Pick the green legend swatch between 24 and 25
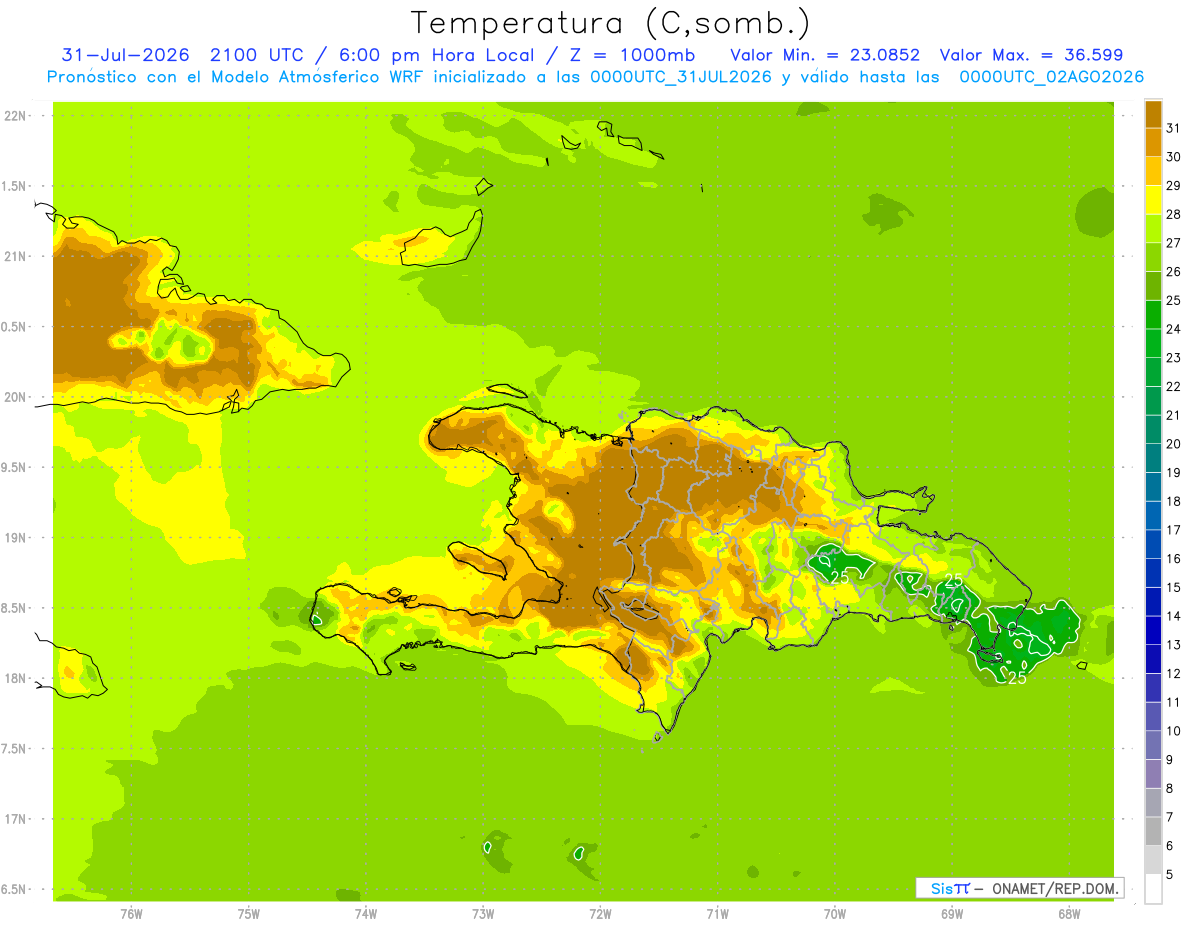The image size is (1200, 927). pyautogui.click(x=1153, y=315)
